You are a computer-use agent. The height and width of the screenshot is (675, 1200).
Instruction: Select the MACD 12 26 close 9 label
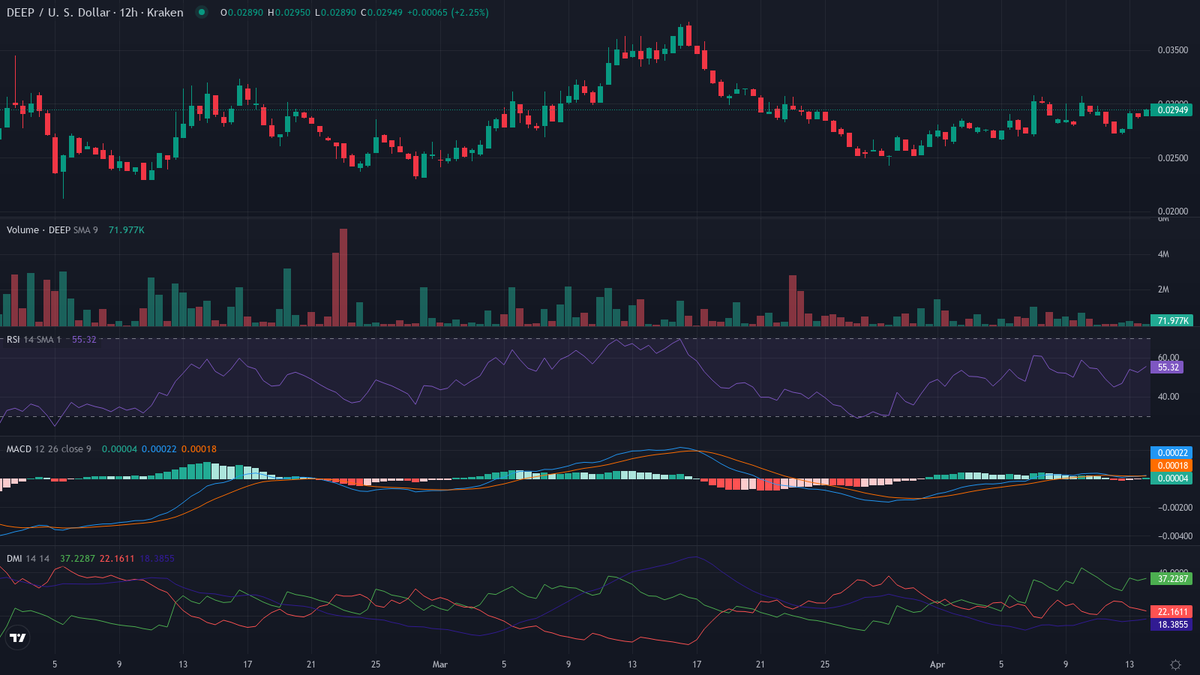point(49,449)
